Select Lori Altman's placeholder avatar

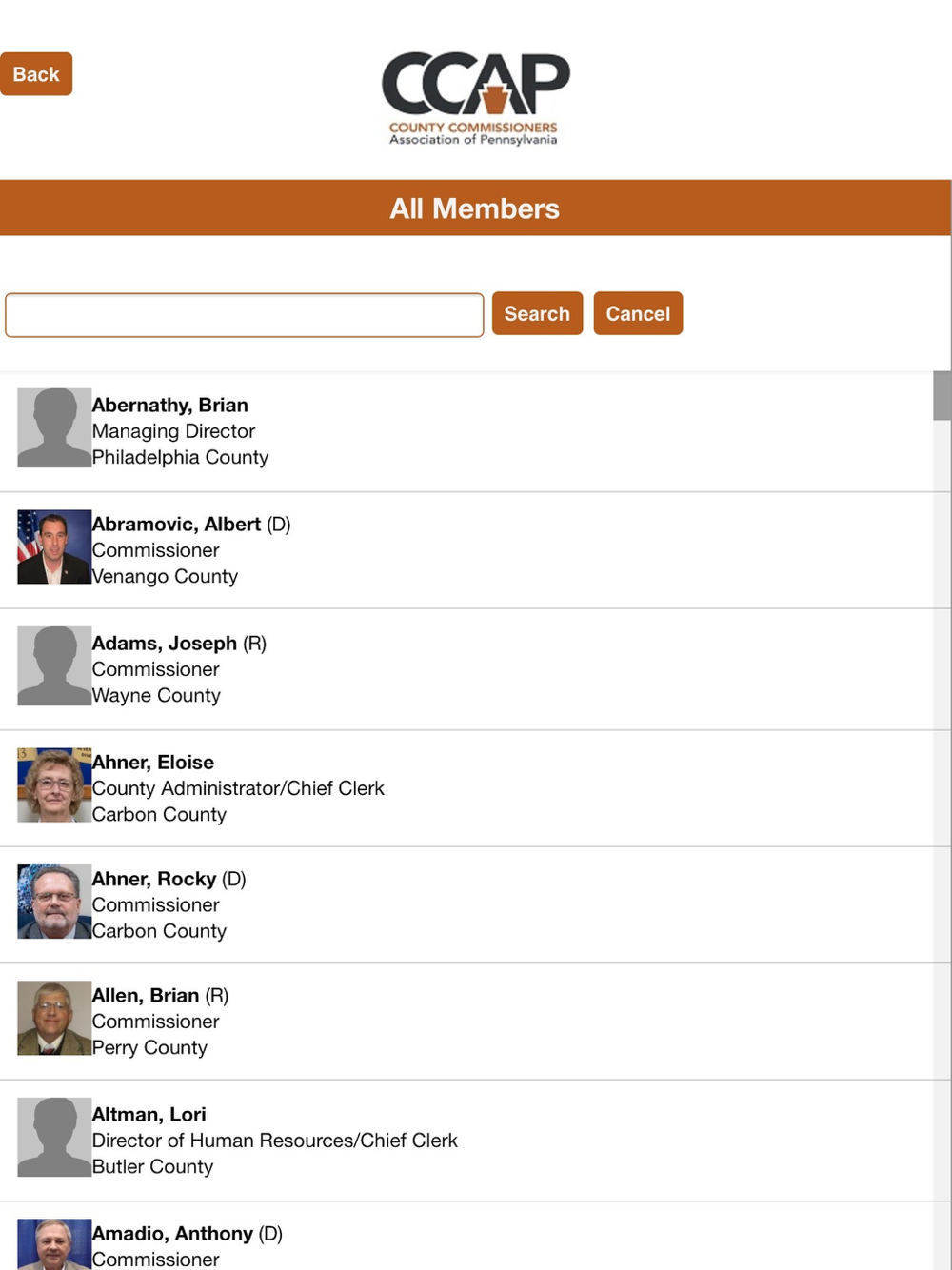[54, 1137]
